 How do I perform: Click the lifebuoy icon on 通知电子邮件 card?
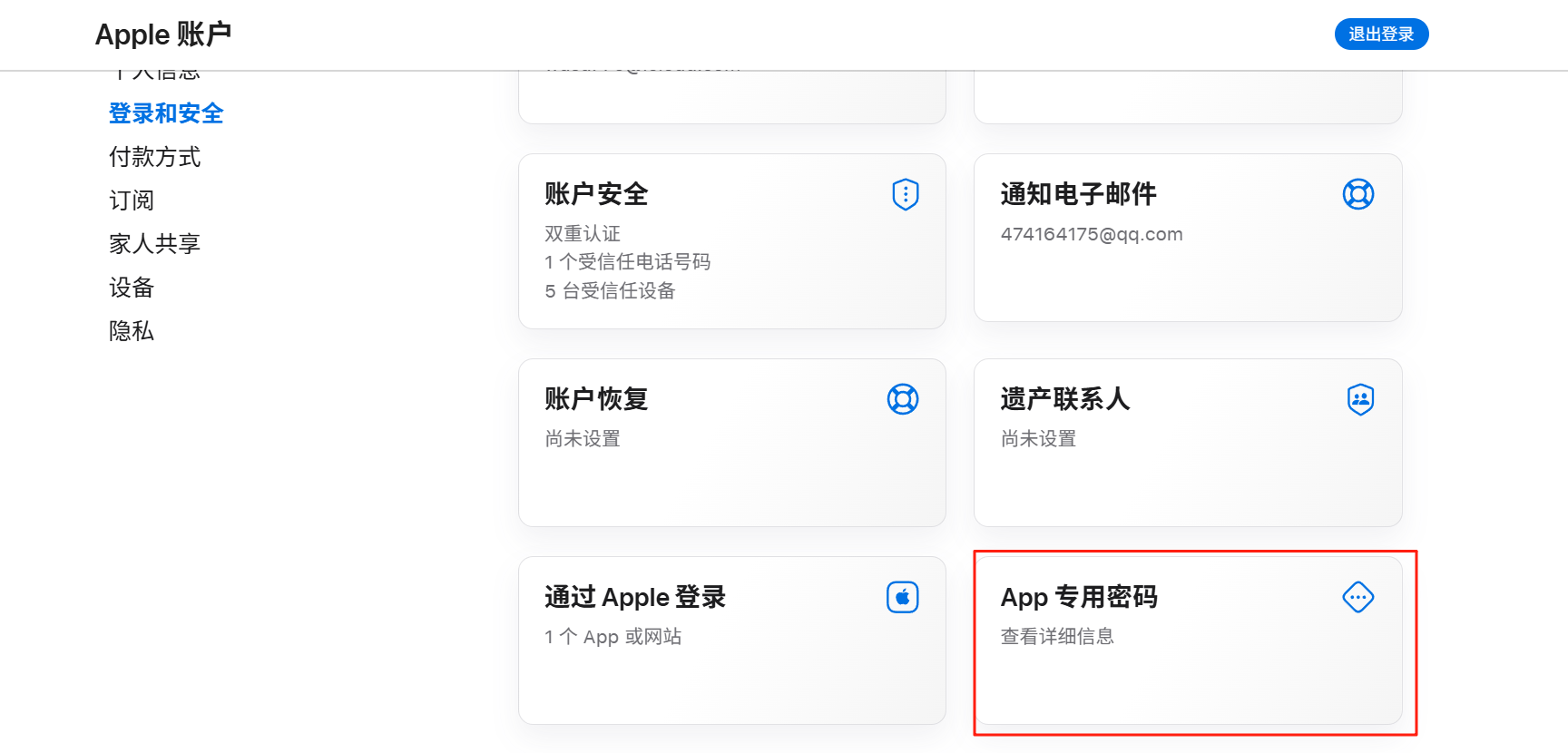1357,194
